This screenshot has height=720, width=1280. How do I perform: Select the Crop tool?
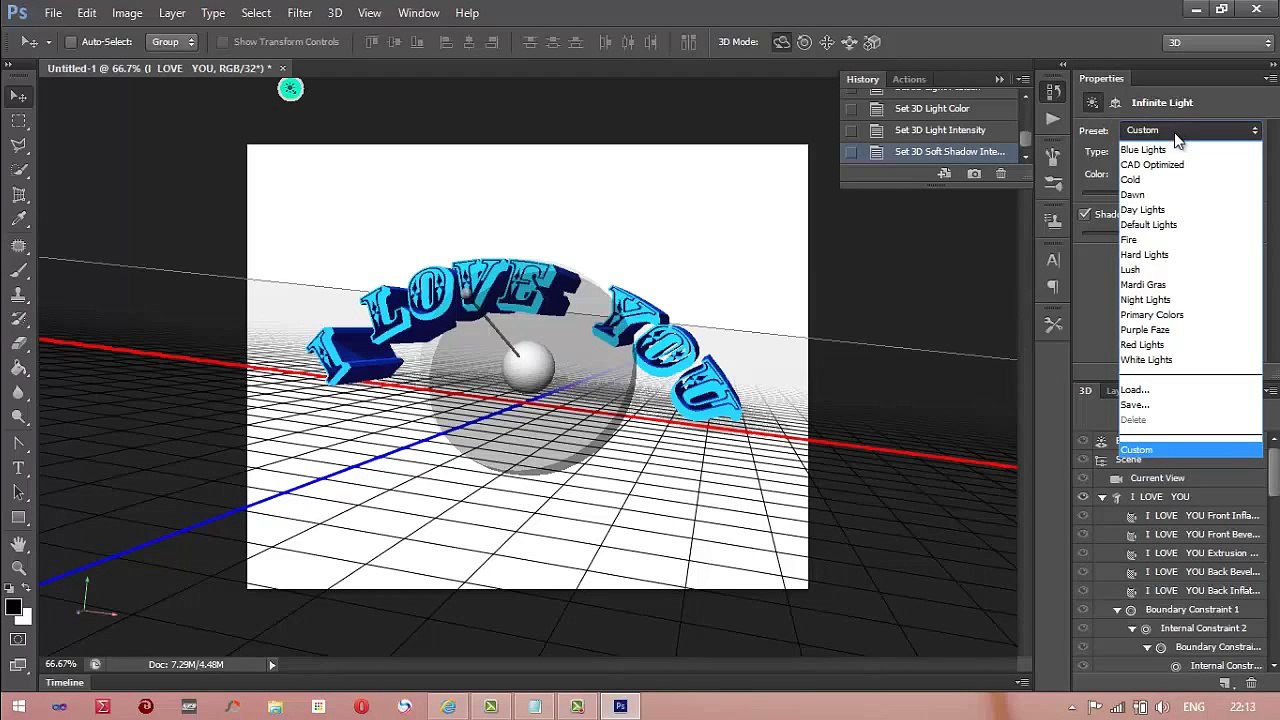point(19,195)
